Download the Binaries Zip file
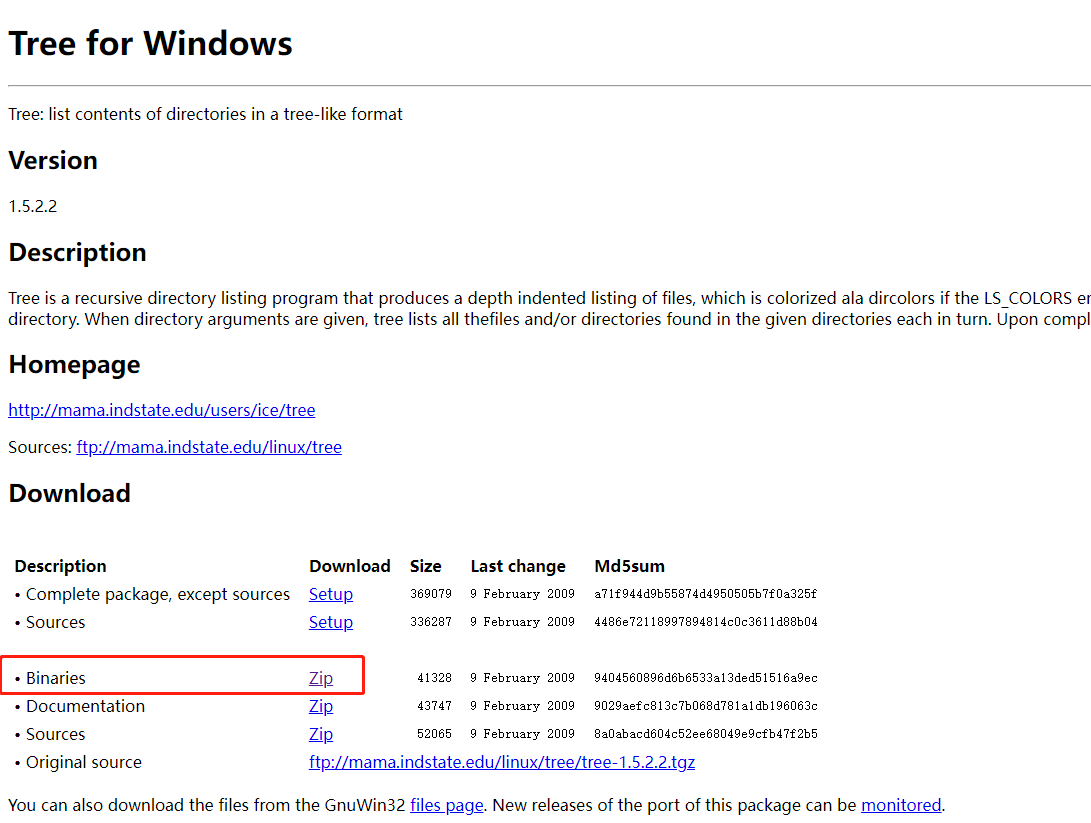 coord(321,678)
